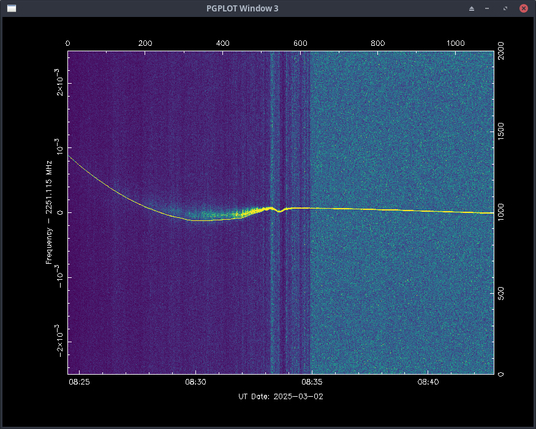536x429 pixels.
Task: Click the 08:25 time tick label
Action: click(x=79, y=382)
